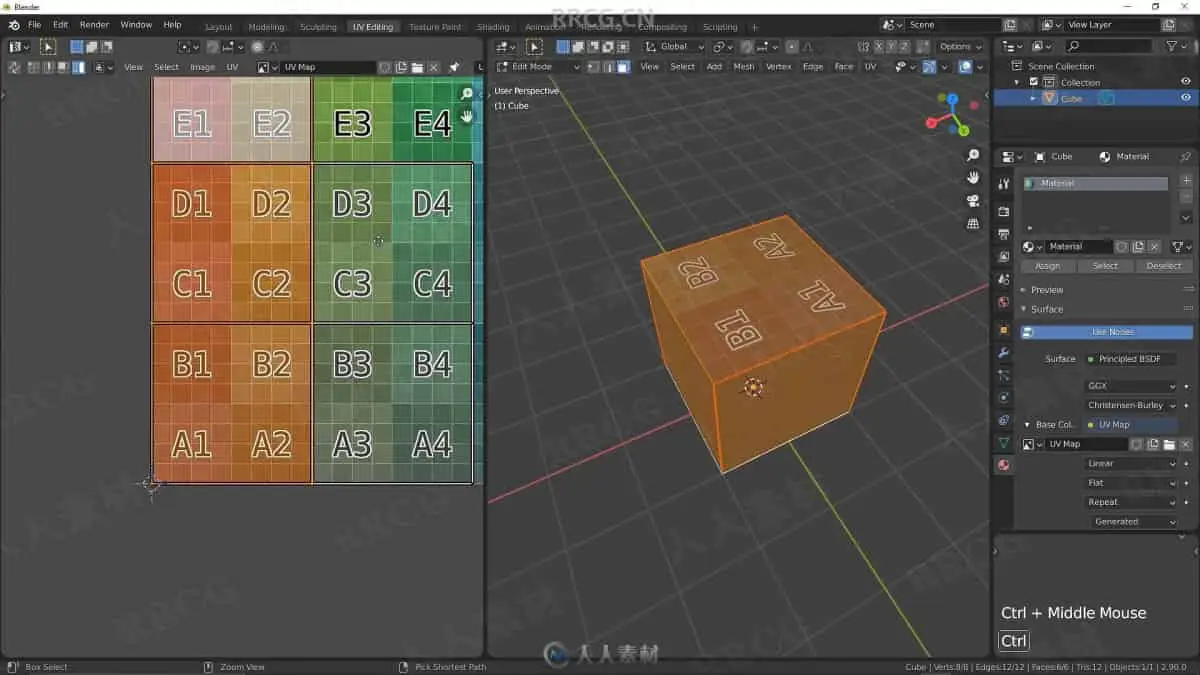Click the zoom magnifier icon in 3D viewport
The image size is (1200, 675).
pyautogui.click(x=972, y=156)
